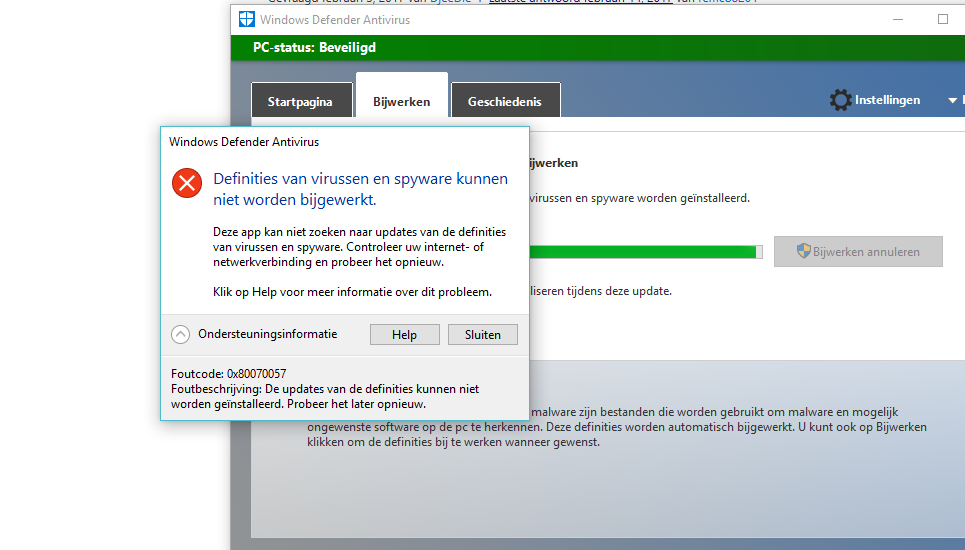The height and width of the screenshot is (550, 965).
Task: Click the Foutbeschrijving text in the dialog
Action: [325, 397]
